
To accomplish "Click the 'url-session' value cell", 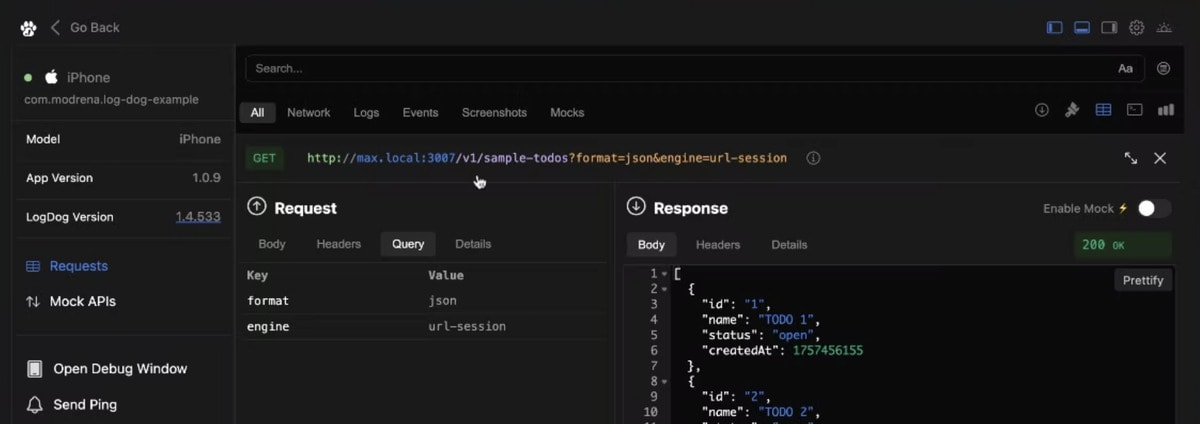I will tap(467, 326).
